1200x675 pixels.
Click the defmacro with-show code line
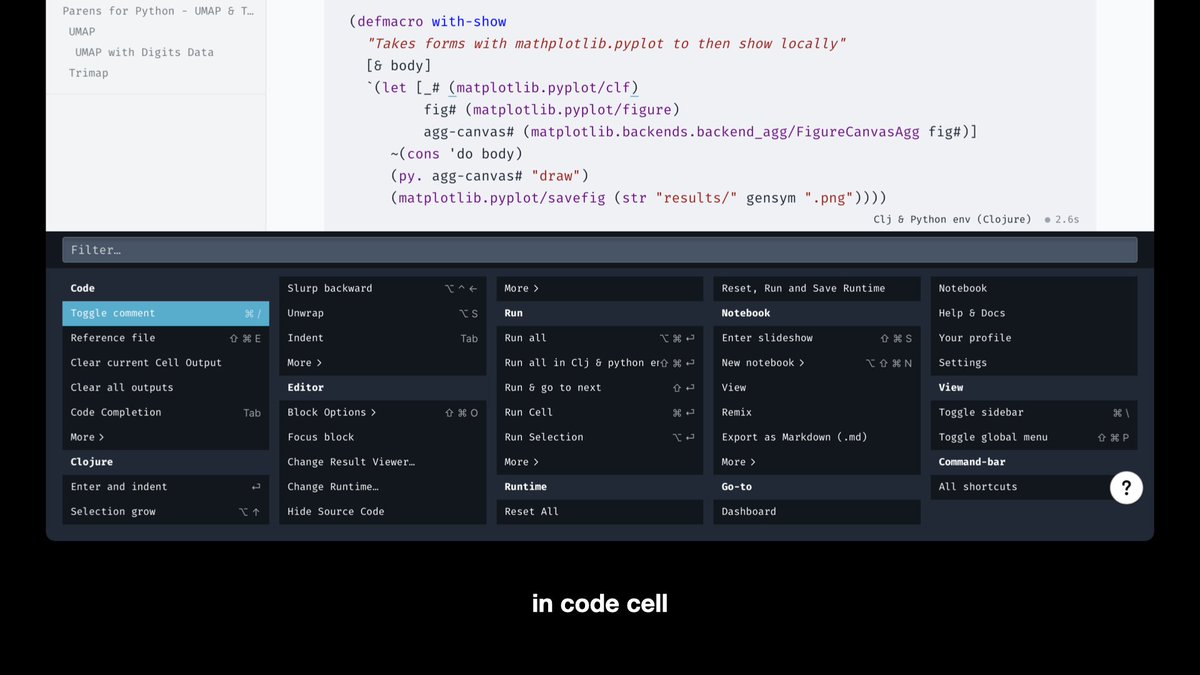pos(428,21)
